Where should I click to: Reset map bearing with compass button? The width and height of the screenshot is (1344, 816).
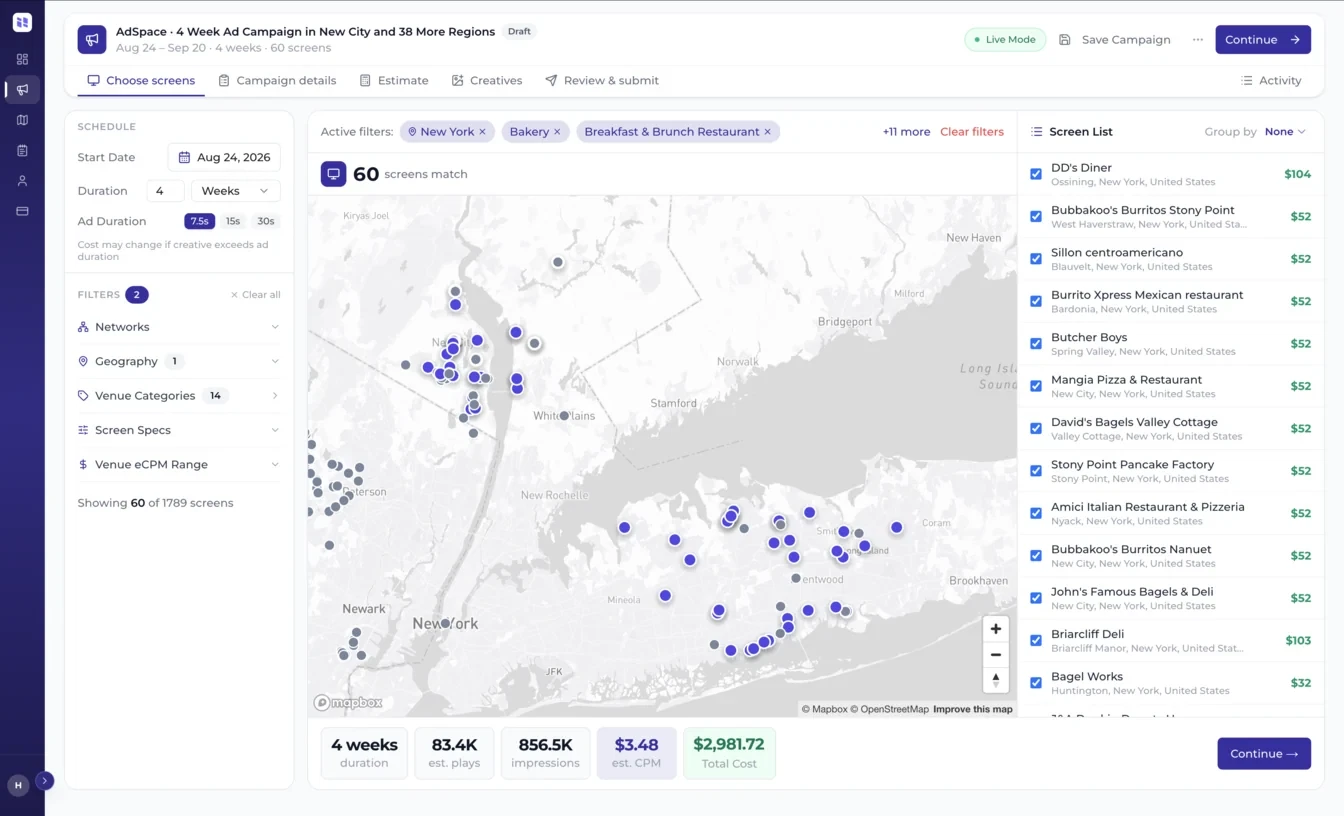[995, 680]
